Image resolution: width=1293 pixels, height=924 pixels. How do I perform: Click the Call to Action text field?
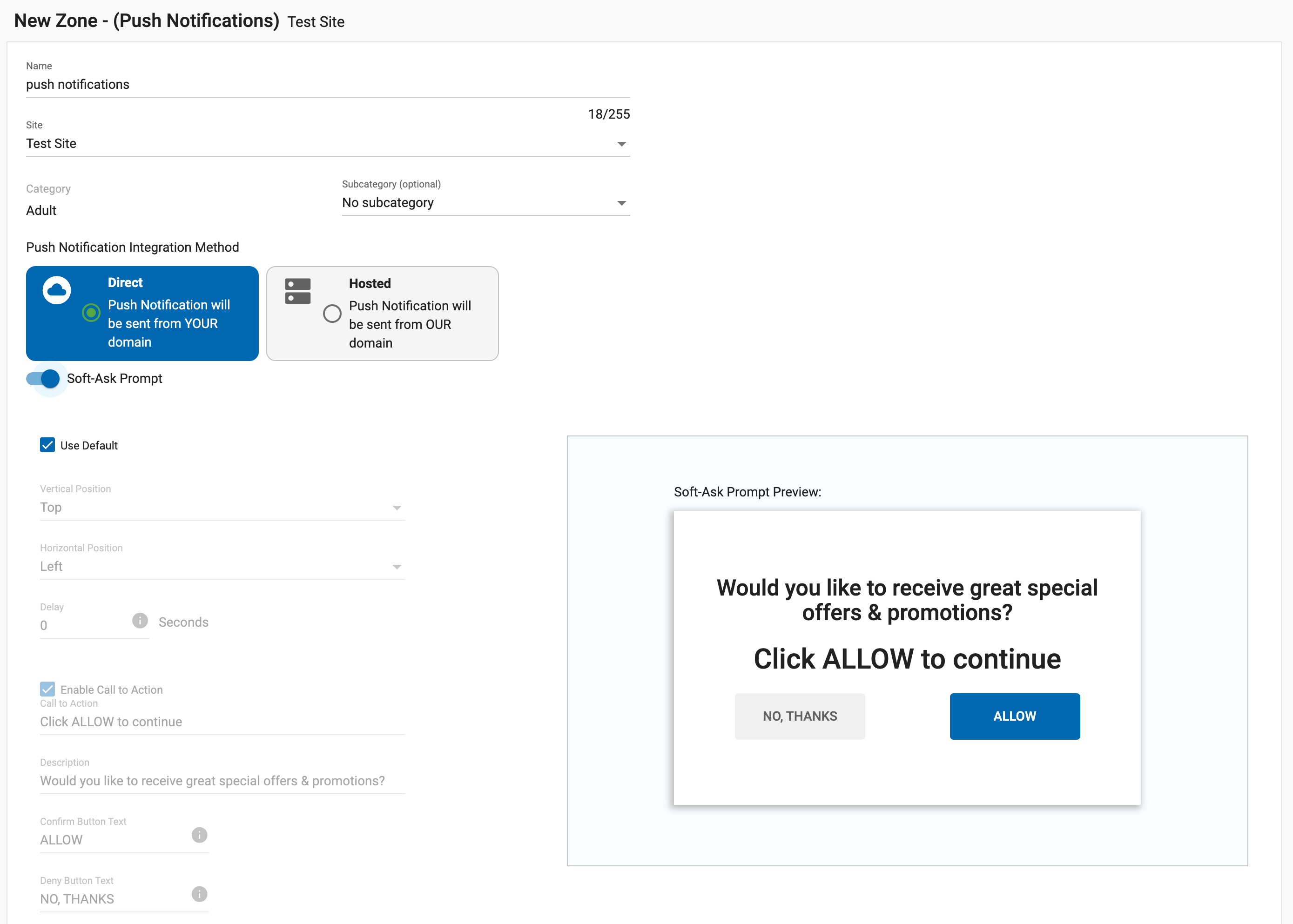pos(222,722)
